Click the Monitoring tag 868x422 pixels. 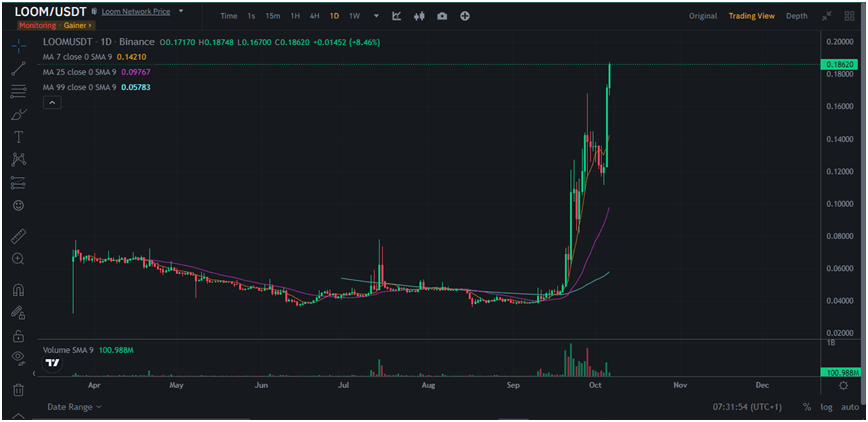(x=37, y=25)
